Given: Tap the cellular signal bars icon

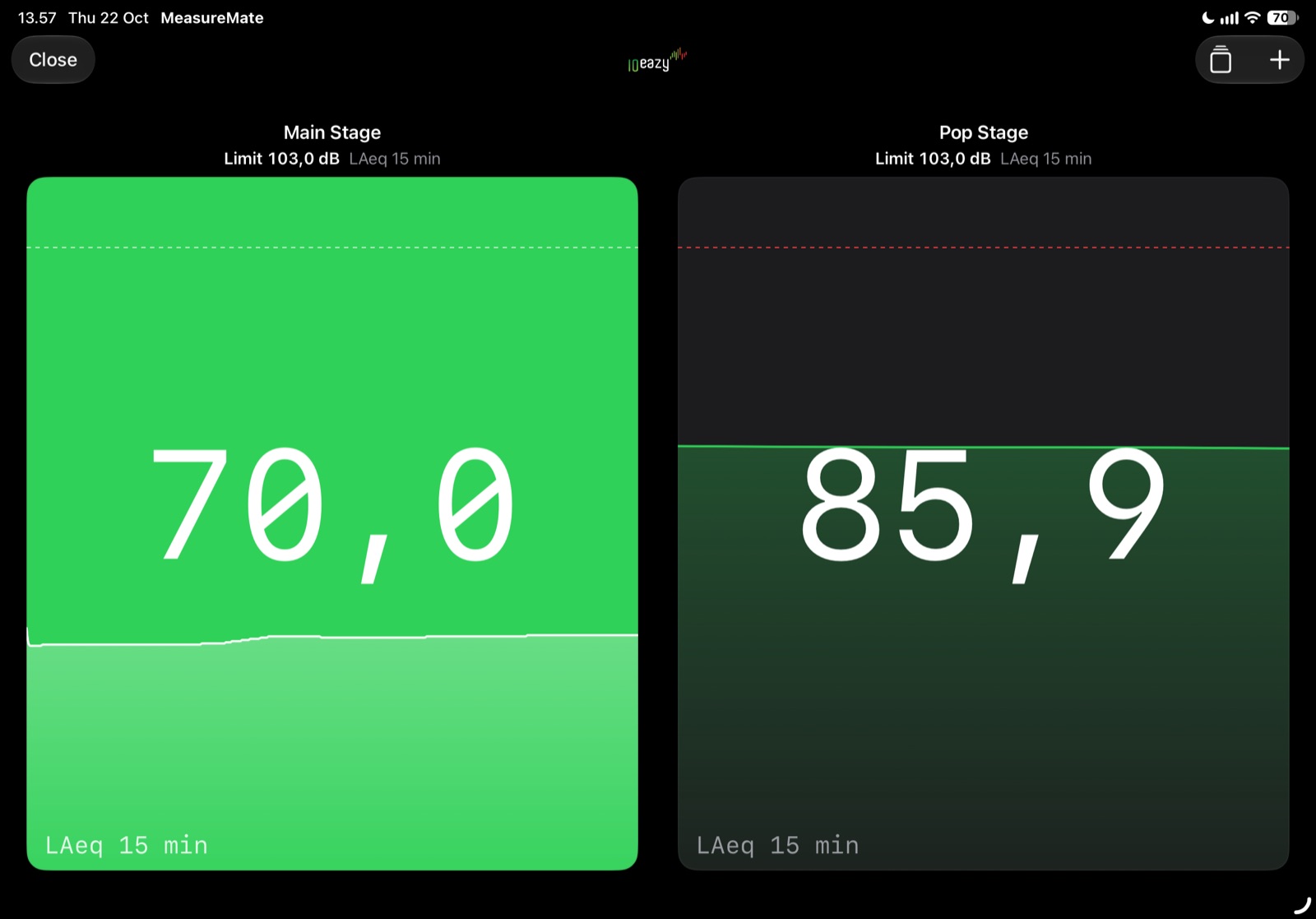Looking at the screenshot, I should pyautogui.click(x=1229, y=17).
